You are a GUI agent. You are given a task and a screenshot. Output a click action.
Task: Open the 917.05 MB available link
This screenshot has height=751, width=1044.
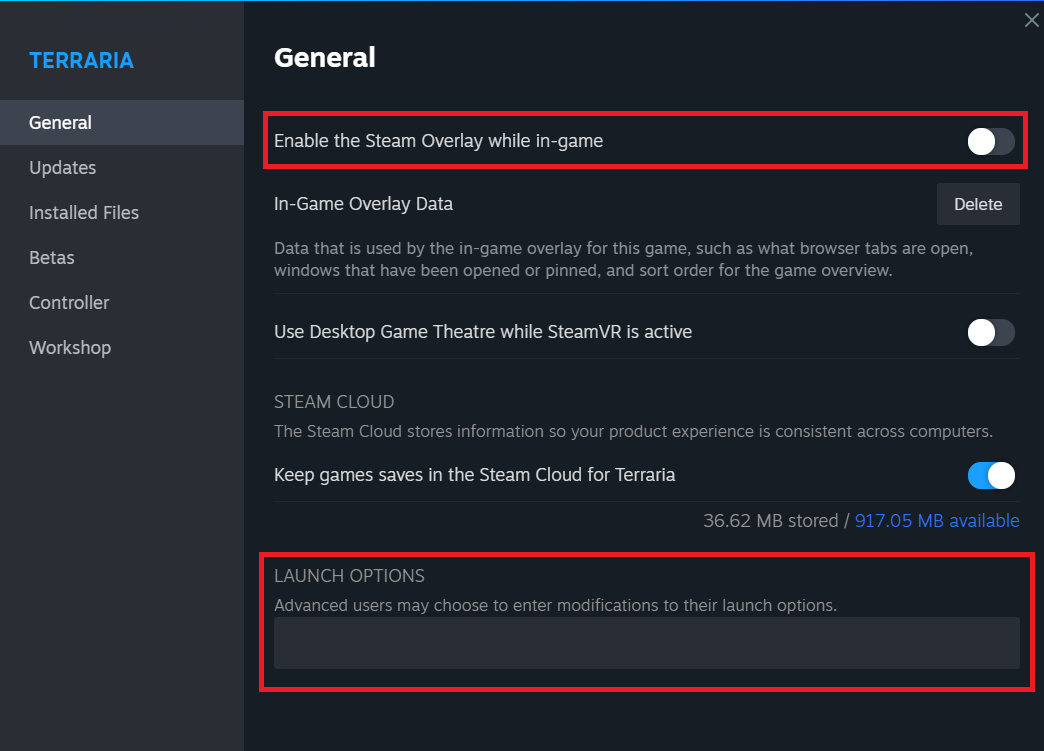[937, 521]
